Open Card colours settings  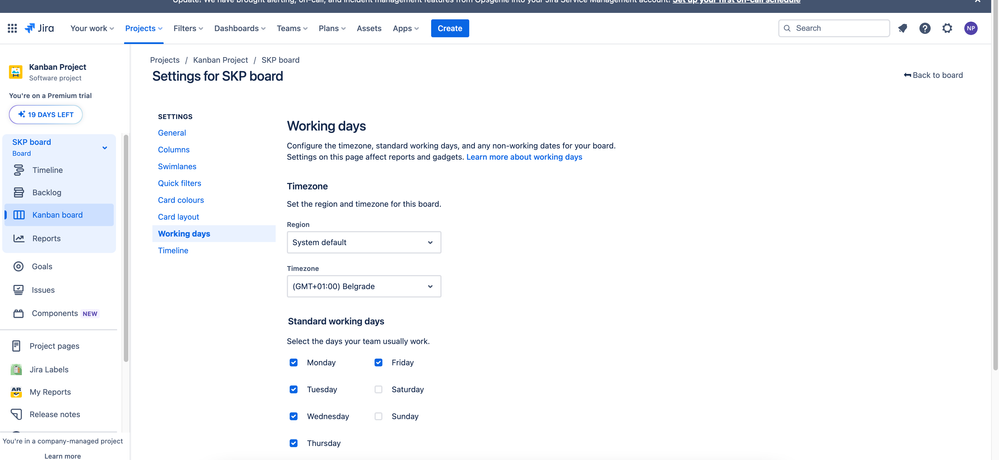181,200
